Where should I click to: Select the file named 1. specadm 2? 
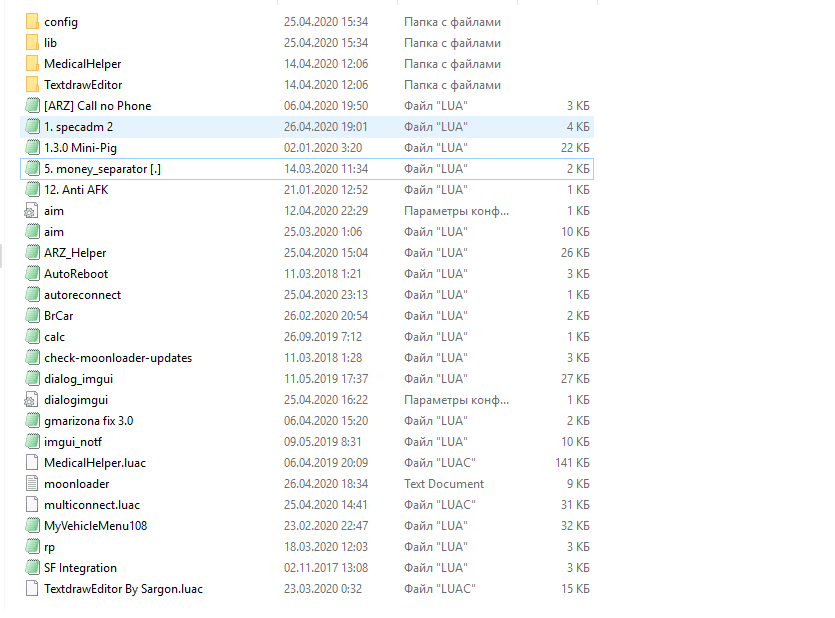[78, 127]
